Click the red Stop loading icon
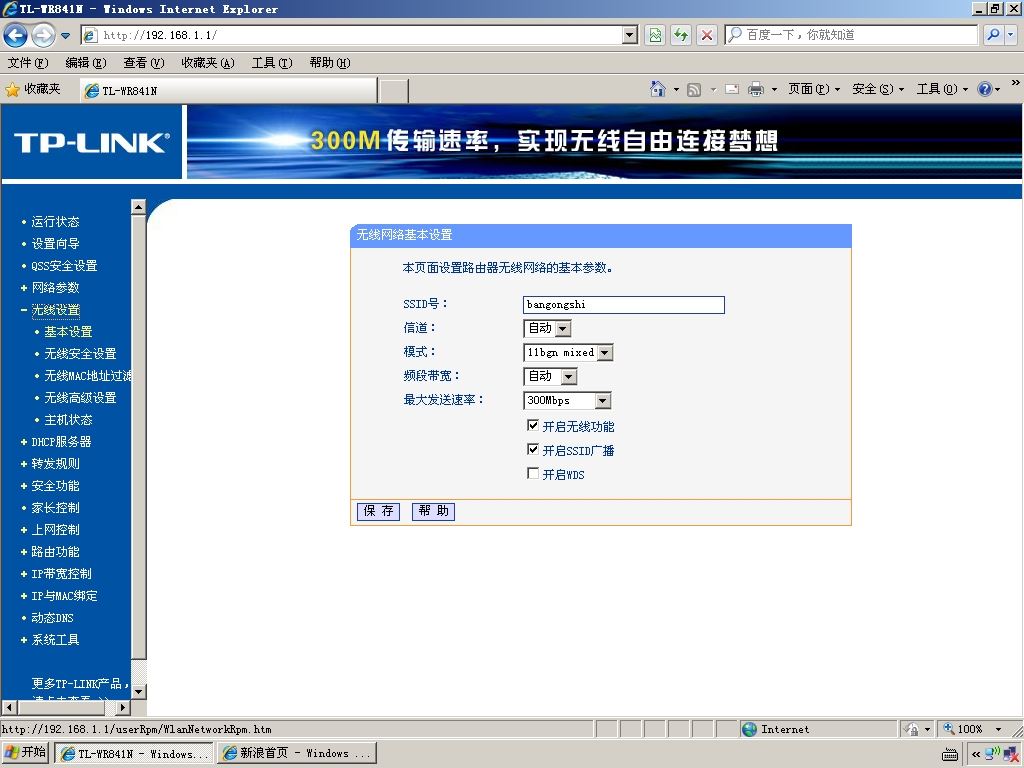This screenshot has height=768, width=1024. pyautogui.click(x=707, y=35)
